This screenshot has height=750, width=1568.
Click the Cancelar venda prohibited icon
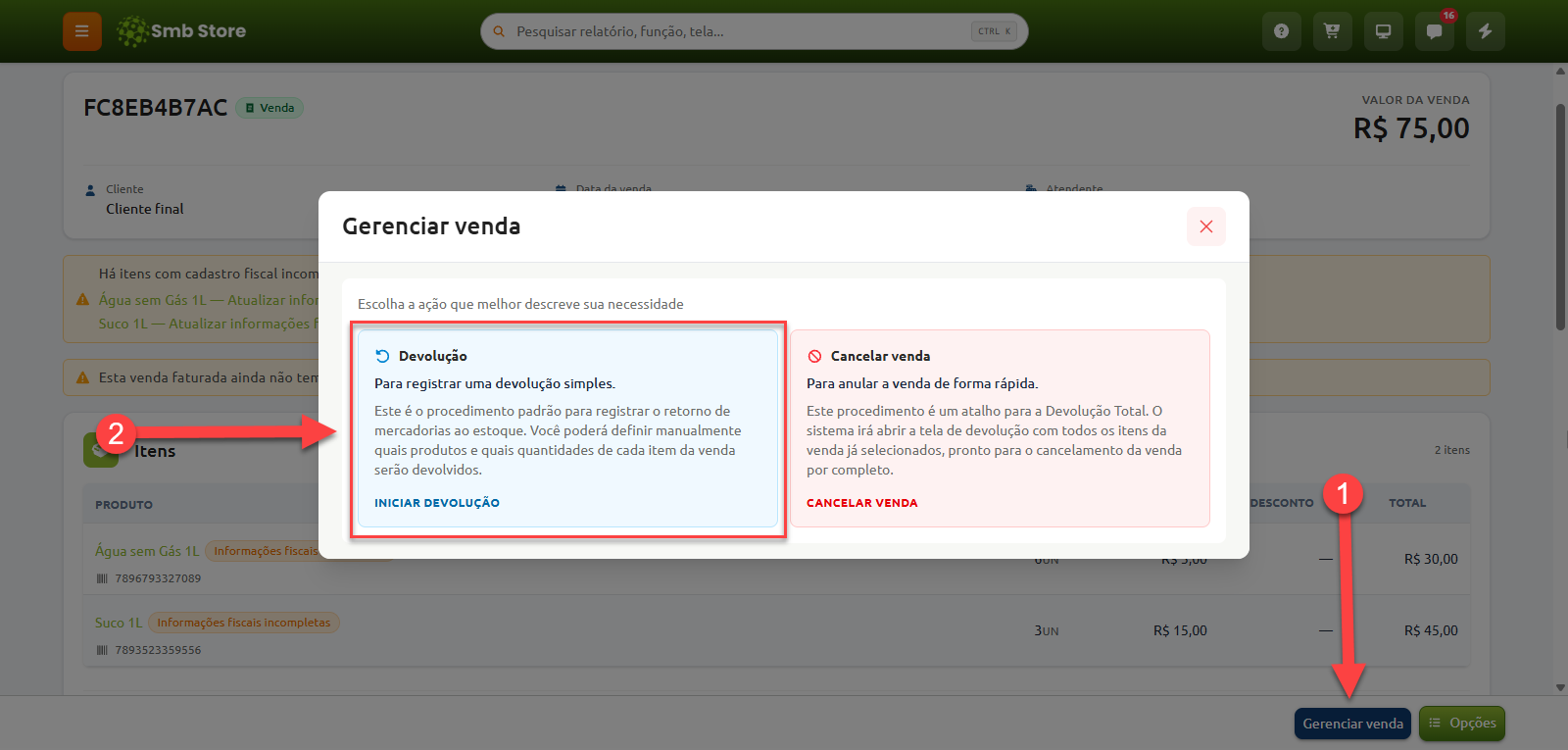pos(814,356)
